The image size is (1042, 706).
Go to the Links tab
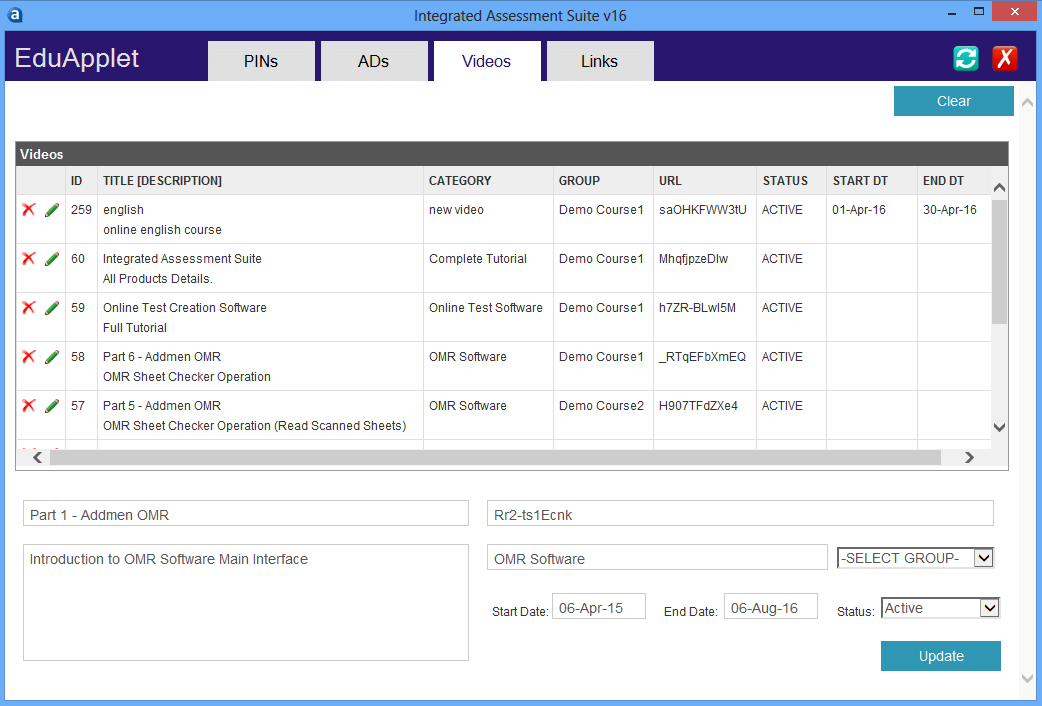tap(599, 61)
